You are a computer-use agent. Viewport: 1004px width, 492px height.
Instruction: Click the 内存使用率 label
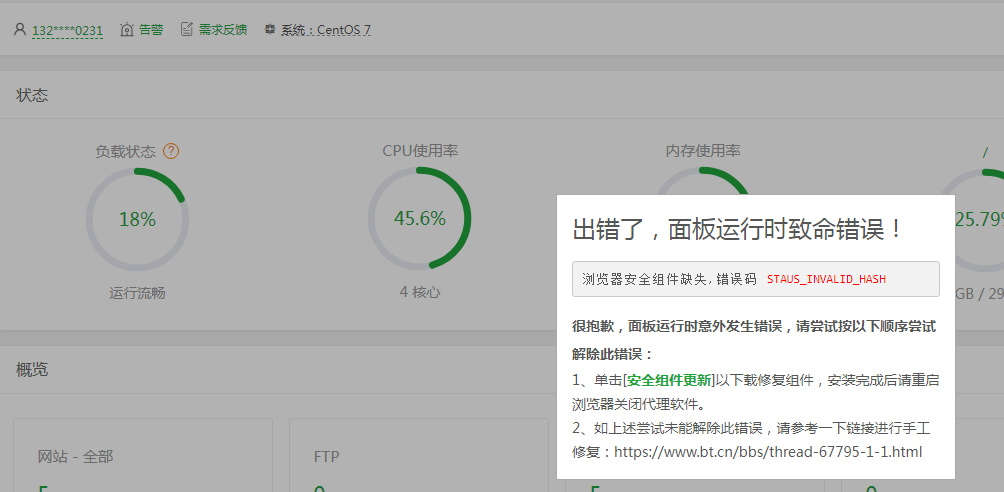pos(703,151)
